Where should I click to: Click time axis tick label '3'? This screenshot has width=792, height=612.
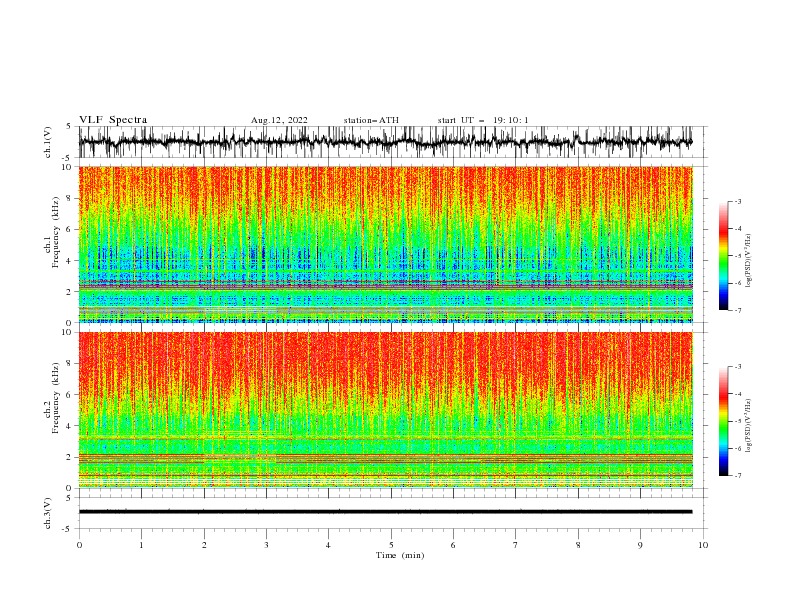[266, 545]
